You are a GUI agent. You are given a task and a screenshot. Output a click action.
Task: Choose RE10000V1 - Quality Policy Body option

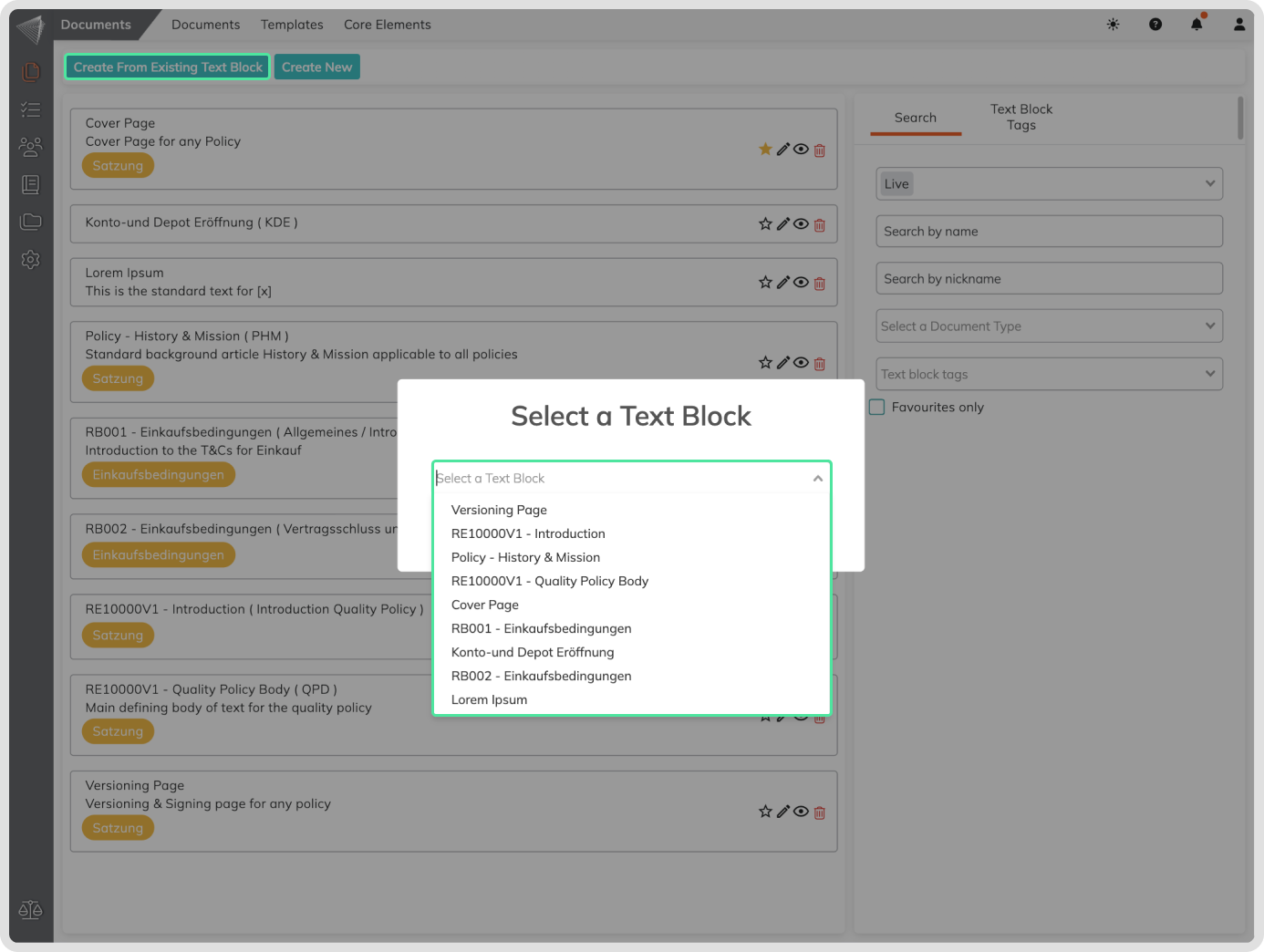click(x=550, y=582)
